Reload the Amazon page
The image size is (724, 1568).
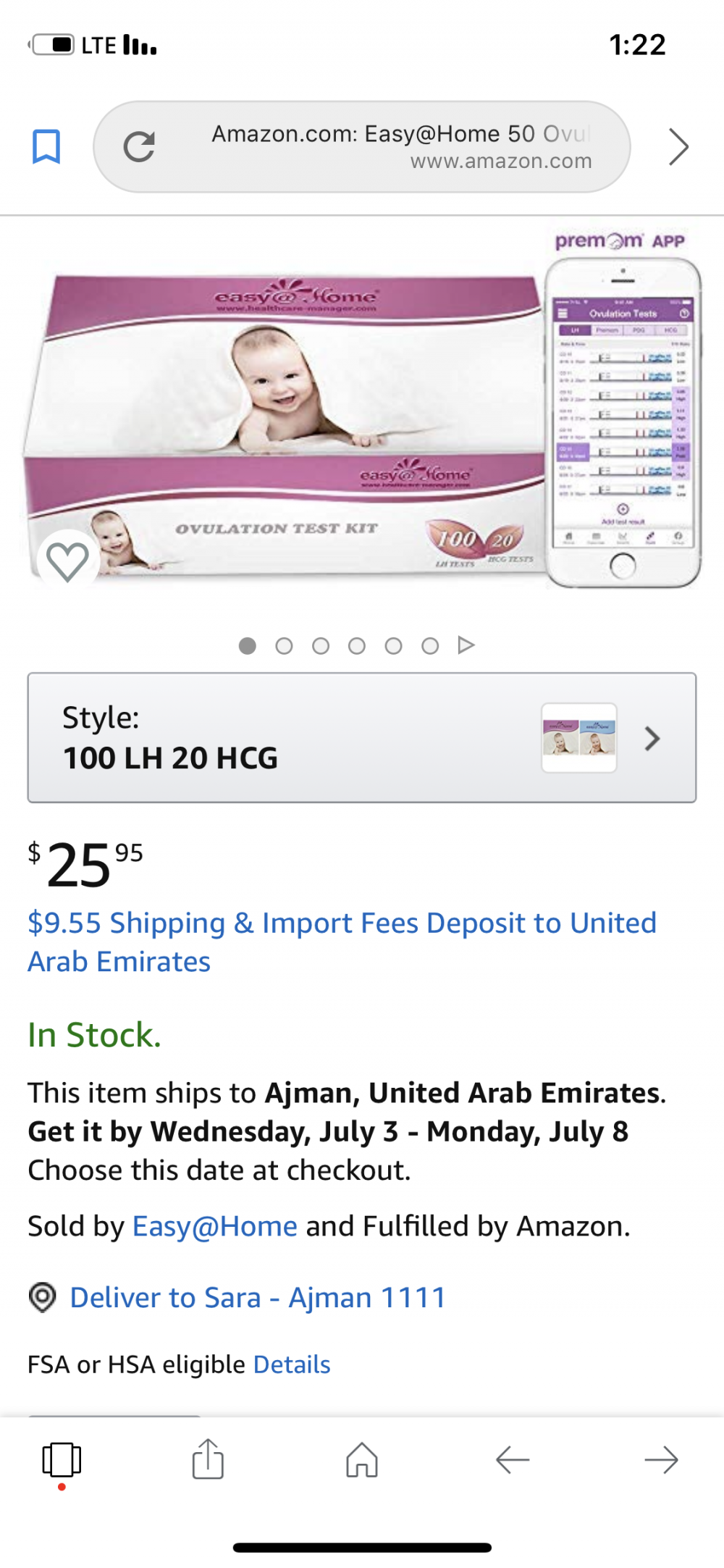[x=139, y=147]
